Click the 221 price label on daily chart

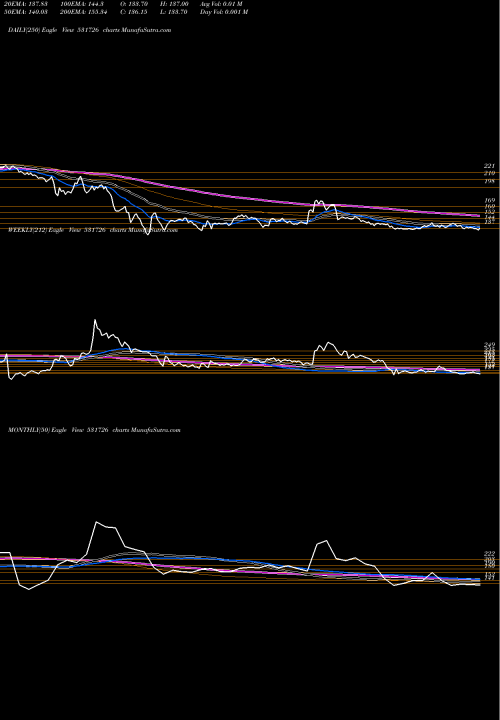[x=489, y=166]
